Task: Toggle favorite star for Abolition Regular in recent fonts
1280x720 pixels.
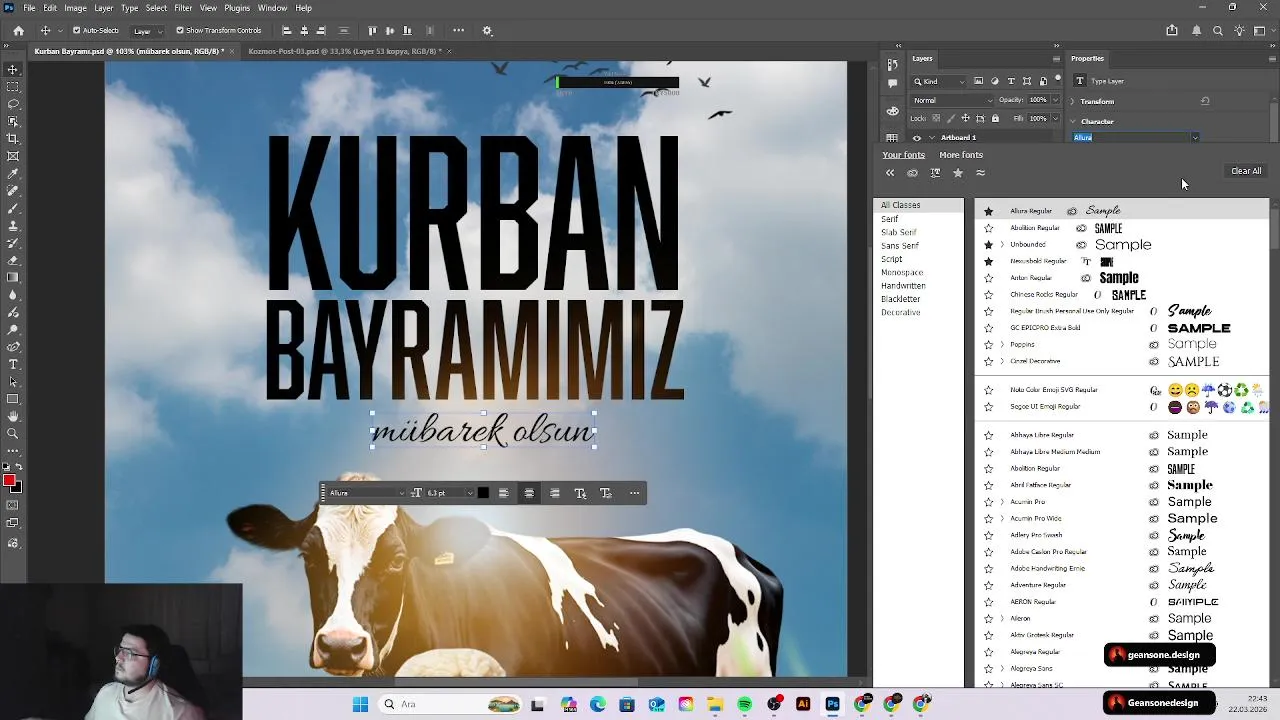Action: (989, 228)
